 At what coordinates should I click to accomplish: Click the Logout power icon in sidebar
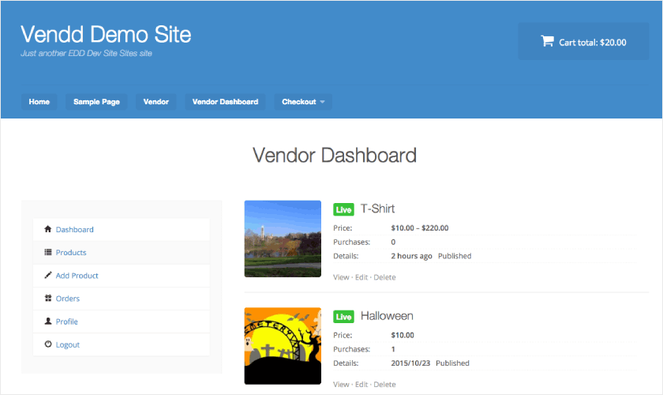tap(48, 344)
